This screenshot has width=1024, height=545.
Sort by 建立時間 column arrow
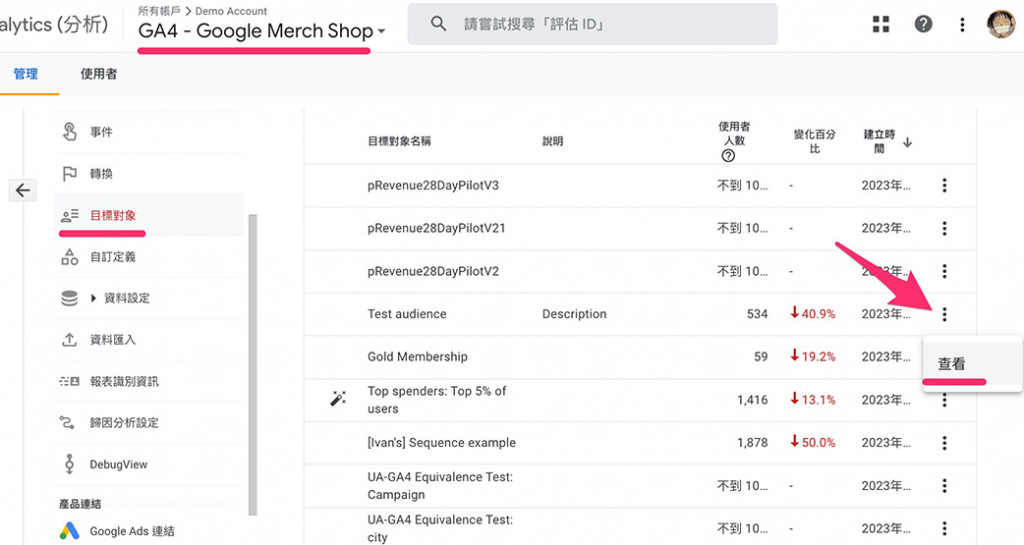pos(907,142)
